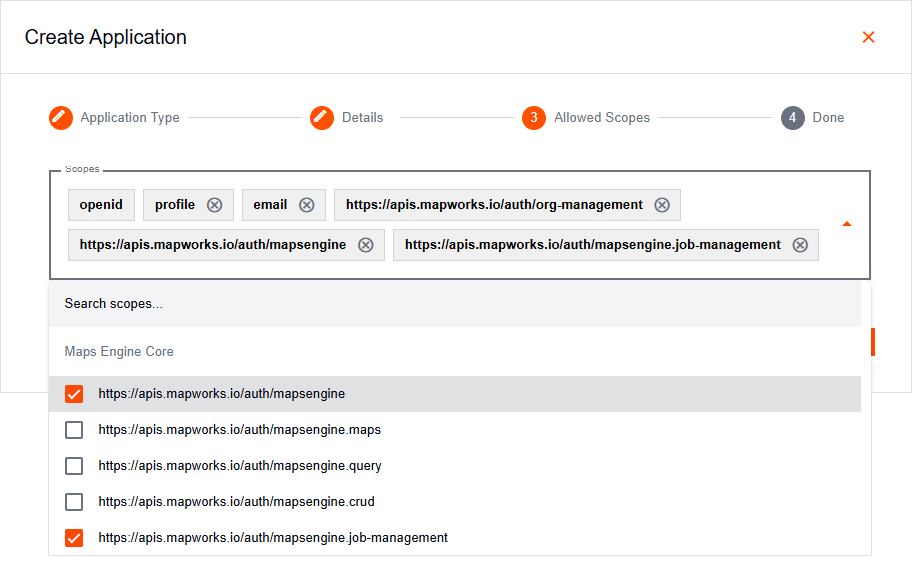The height and width of the screenshot is (562, 912).
Task: Check the mapsengine.query checkbox
Action: (74, 466)
